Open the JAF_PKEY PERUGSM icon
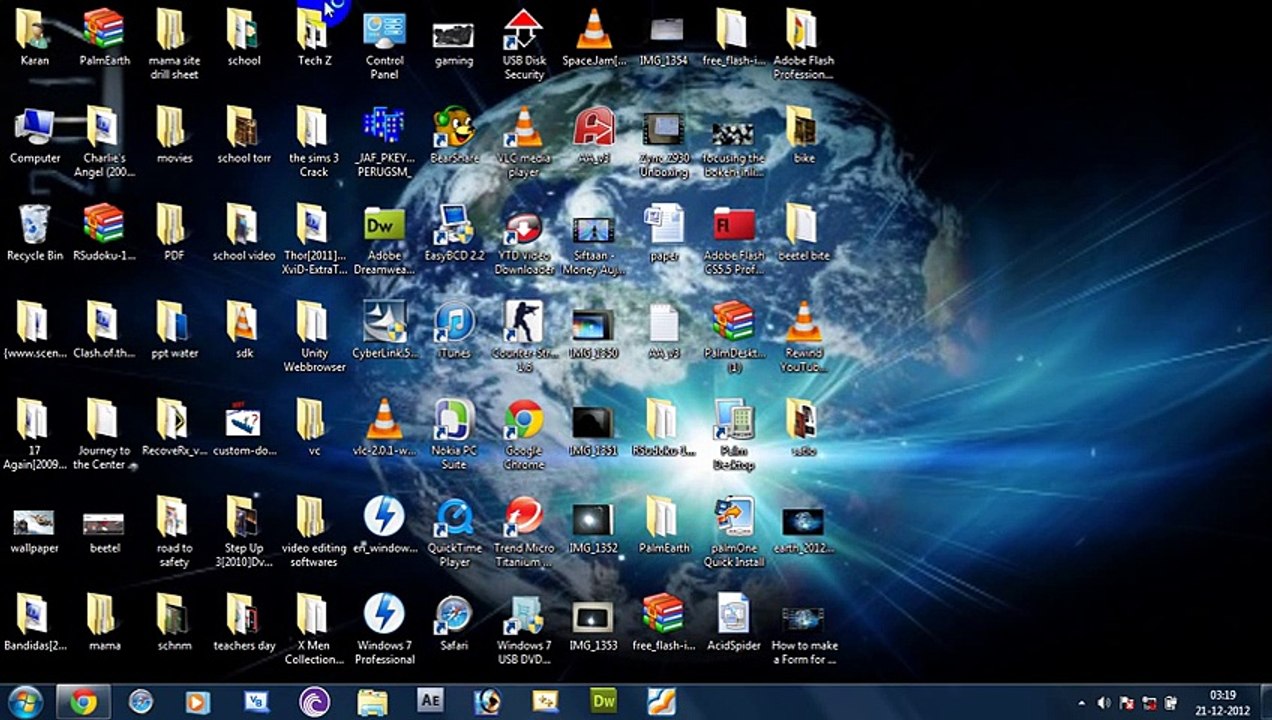 pos(384,143)
